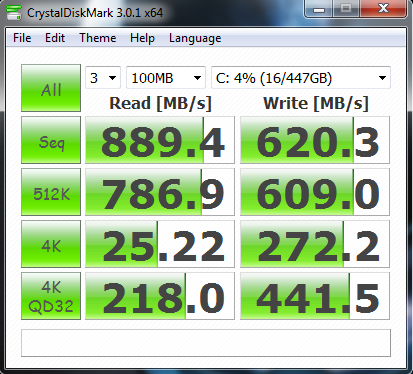This screenshot has width=413, height=374.
Task: Open the File menu
Action: (22, 38)
